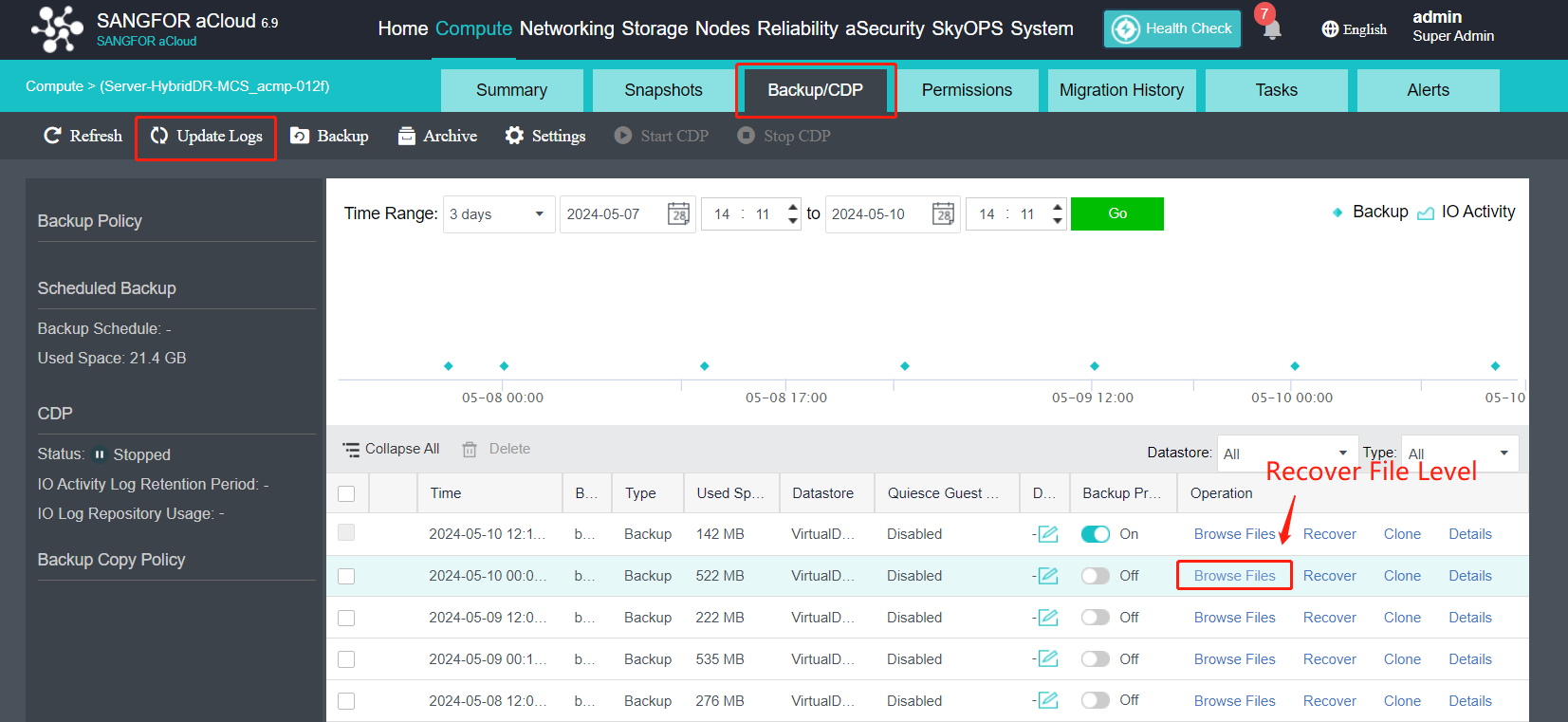Open the notification bell with 7 alerts
The height and width of the screenshot is (722, 1568).
coord(1272,28)
